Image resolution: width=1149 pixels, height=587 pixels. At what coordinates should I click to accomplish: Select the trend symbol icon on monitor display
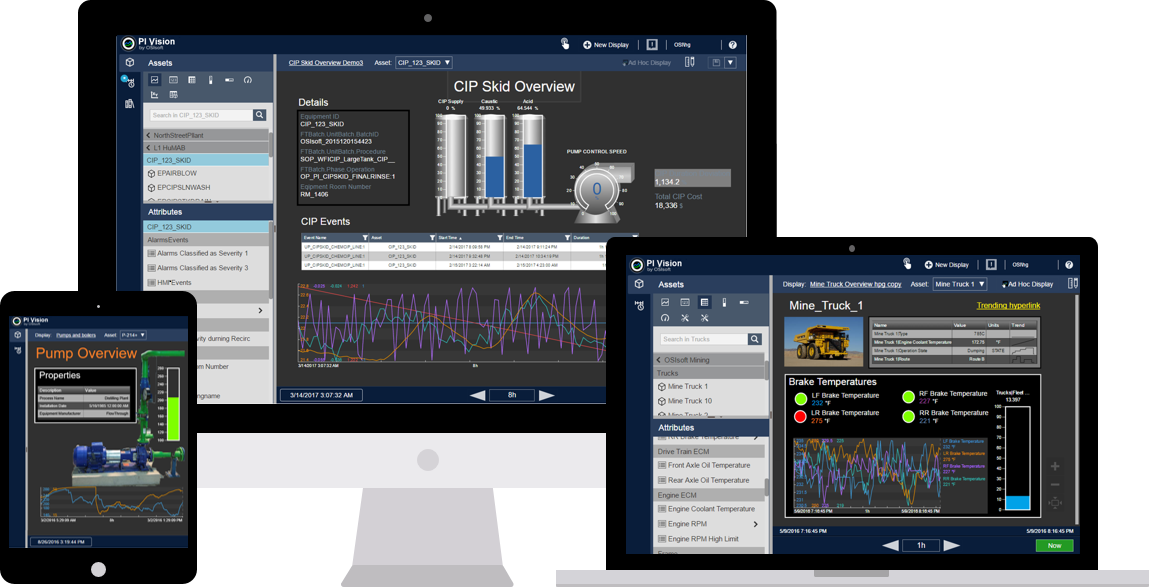pos(155,80)
